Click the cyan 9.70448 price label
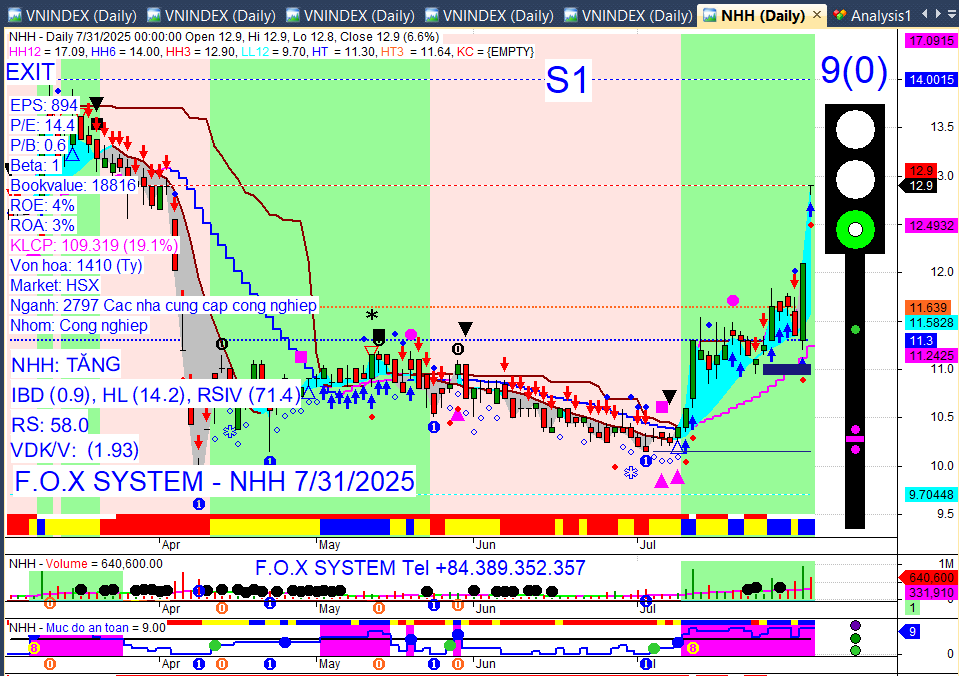 click(x=931, y=494)
